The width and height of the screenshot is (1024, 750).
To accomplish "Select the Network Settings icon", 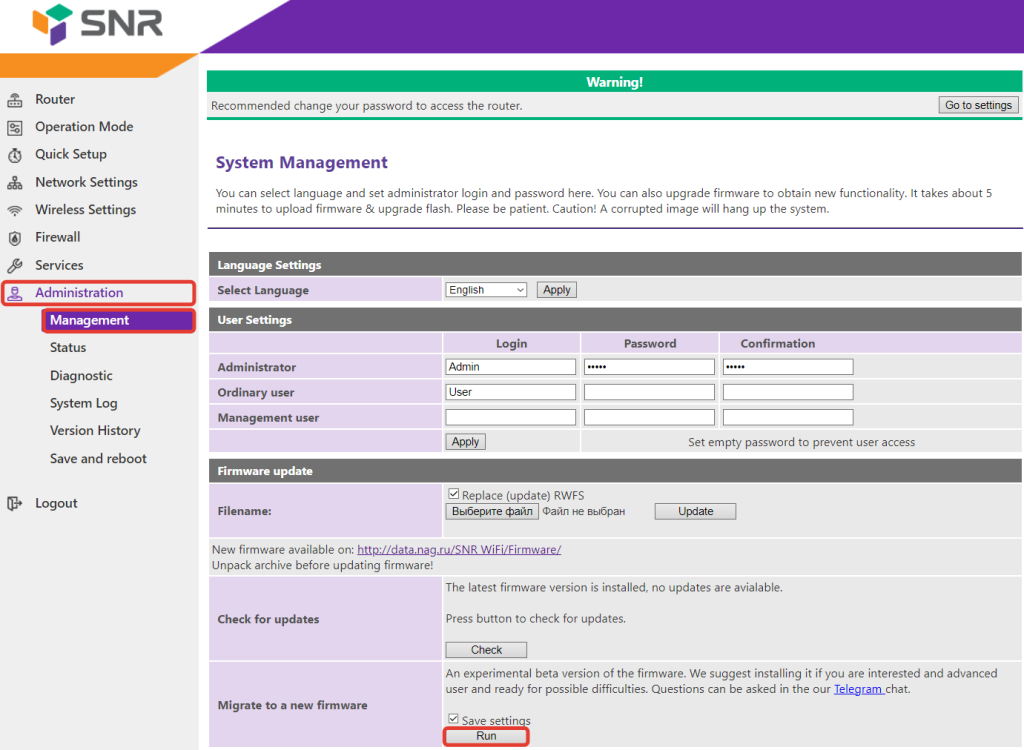I will [14, 183].
